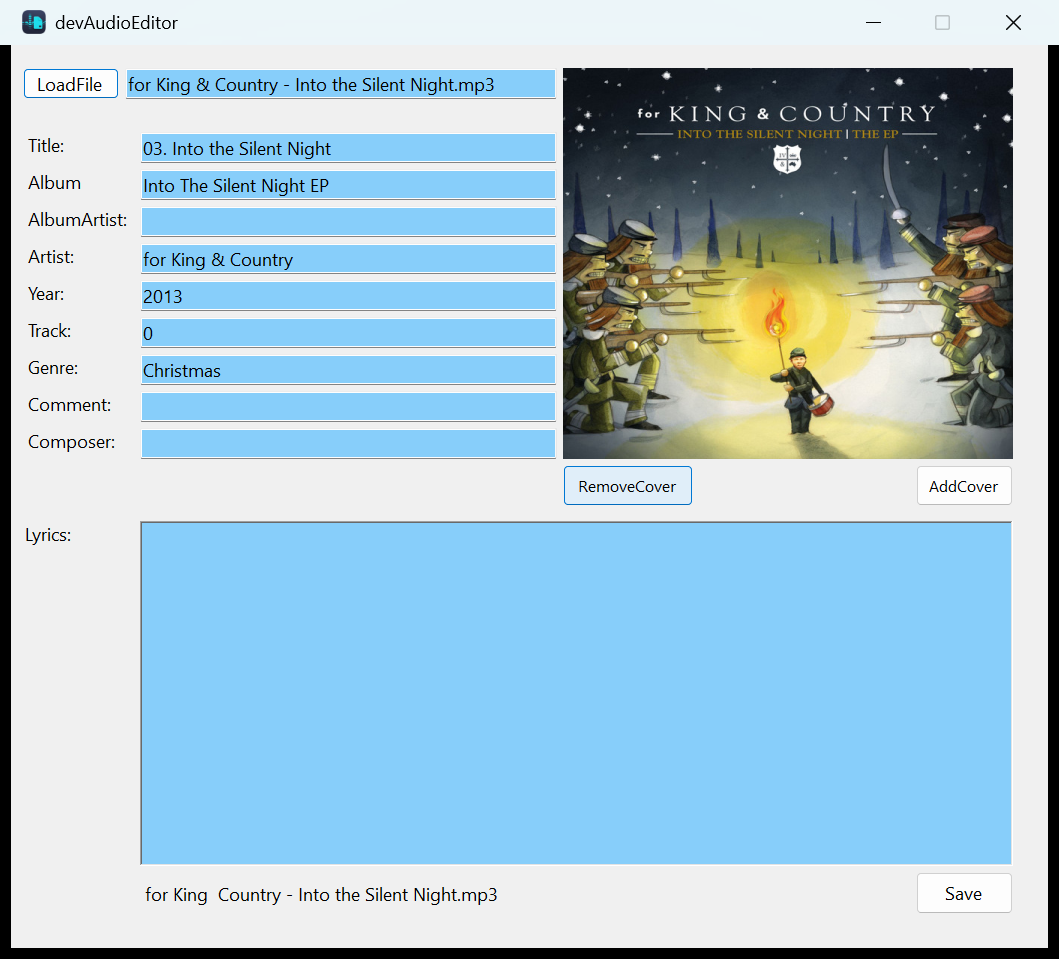Viewport: 1059px width, 959px height.
Task: Change the Year field value 2013
Action: coord(348,296)
